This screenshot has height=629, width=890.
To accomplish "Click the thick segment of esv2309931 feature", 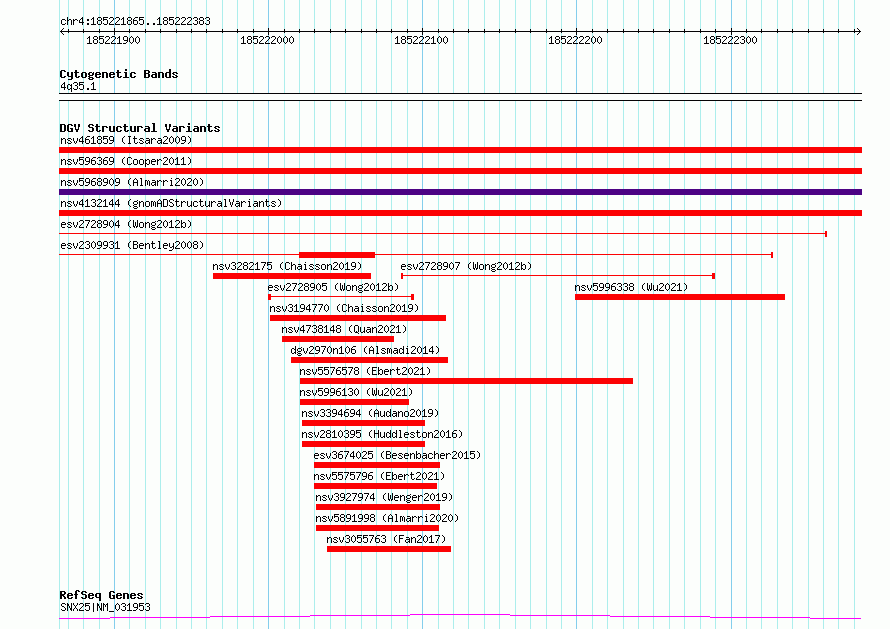I will click(337, 255).
